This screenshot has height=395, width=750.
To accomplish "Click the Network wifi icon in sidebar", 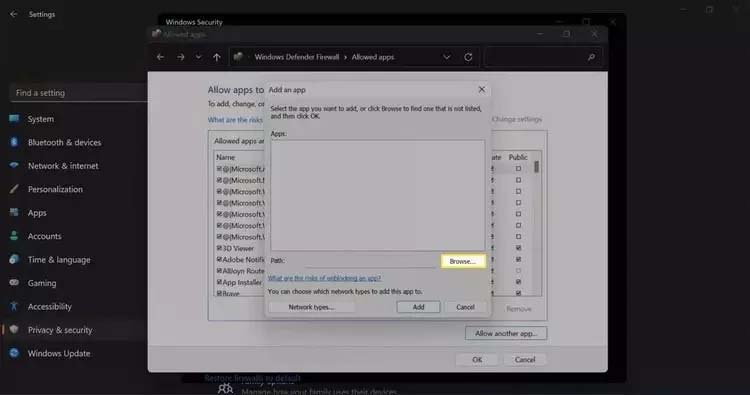I will pos(14,165).
